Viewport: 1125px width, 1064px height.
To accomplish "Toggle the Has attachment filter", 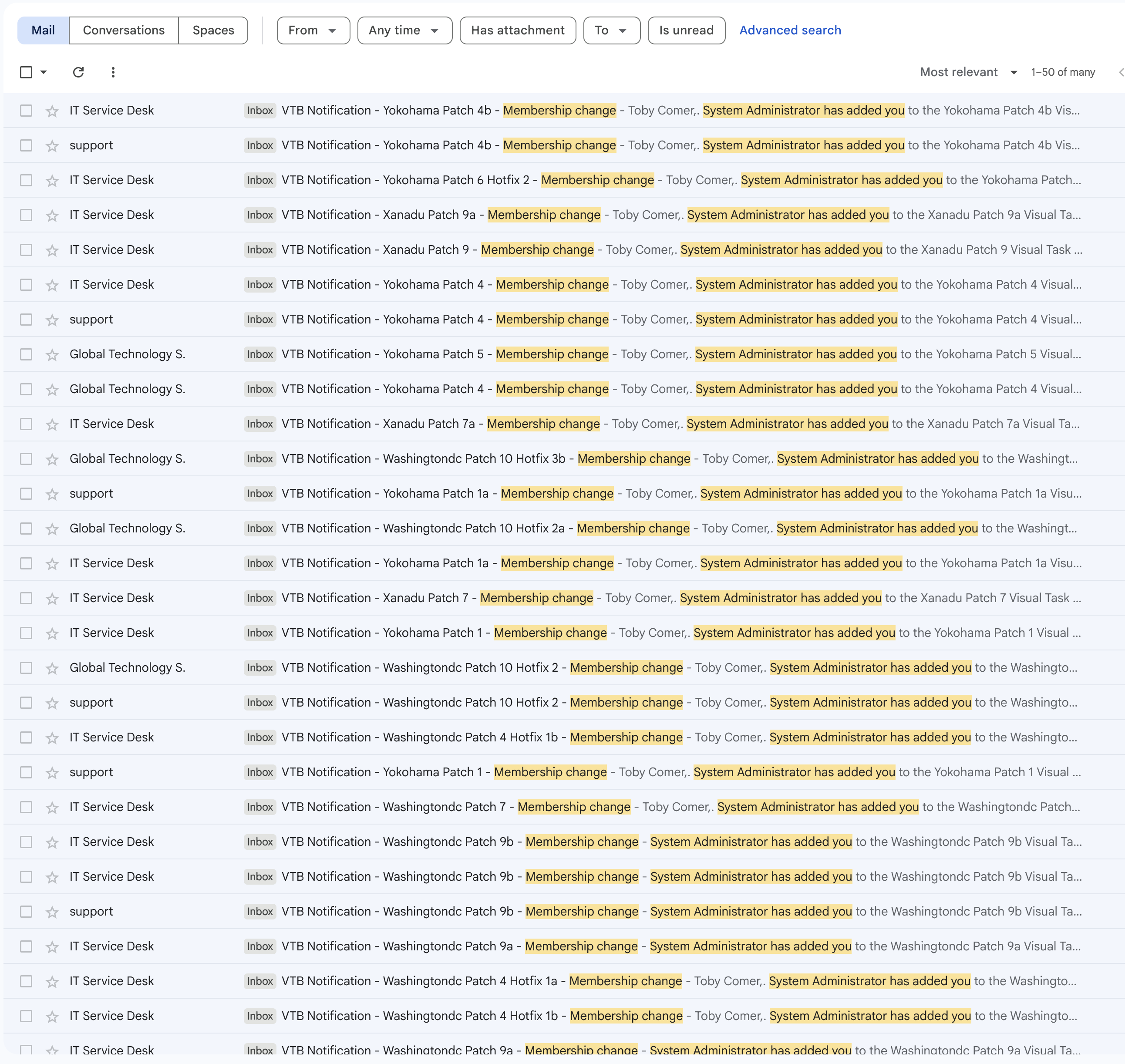I will [x=517, y=30].
